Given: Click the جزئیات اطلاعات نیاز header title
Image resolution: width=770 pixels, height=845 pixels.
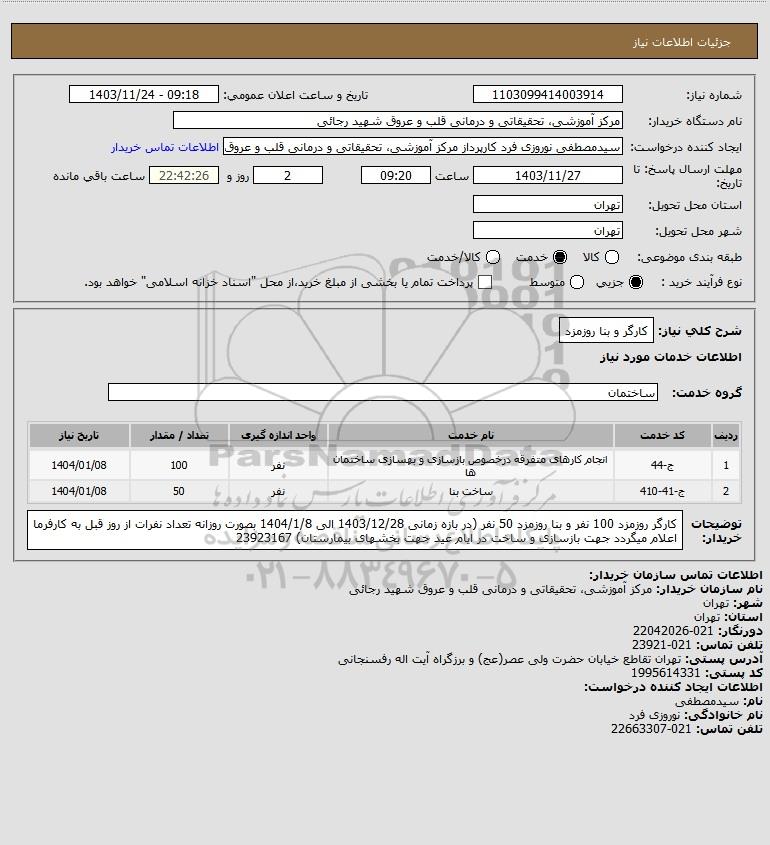Looking at the screenshot, I should pyautogui.click(x=682, y=42).
